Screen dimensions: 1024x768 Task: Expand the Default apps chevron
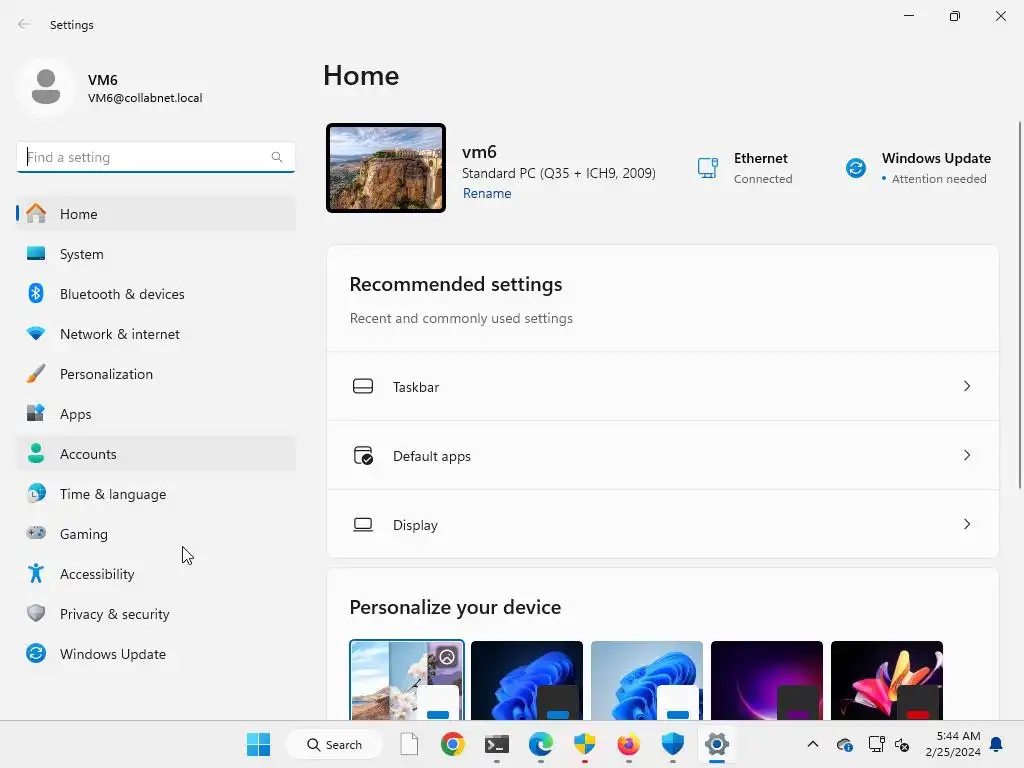tap(967, 455)
